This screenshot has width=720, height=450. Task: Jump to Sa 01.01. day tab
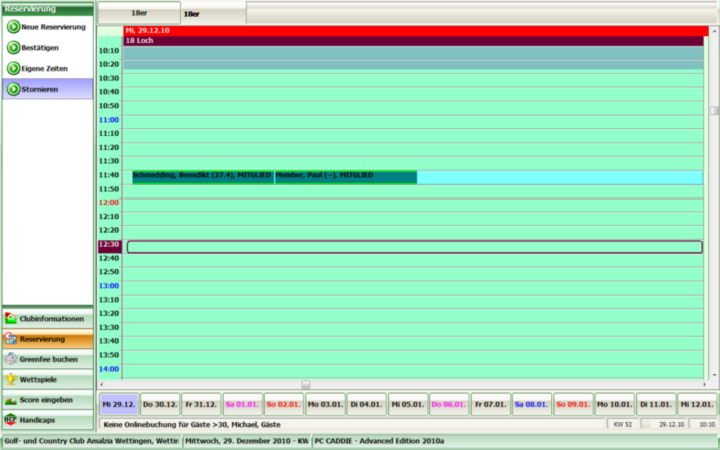[x=244, y=404]
